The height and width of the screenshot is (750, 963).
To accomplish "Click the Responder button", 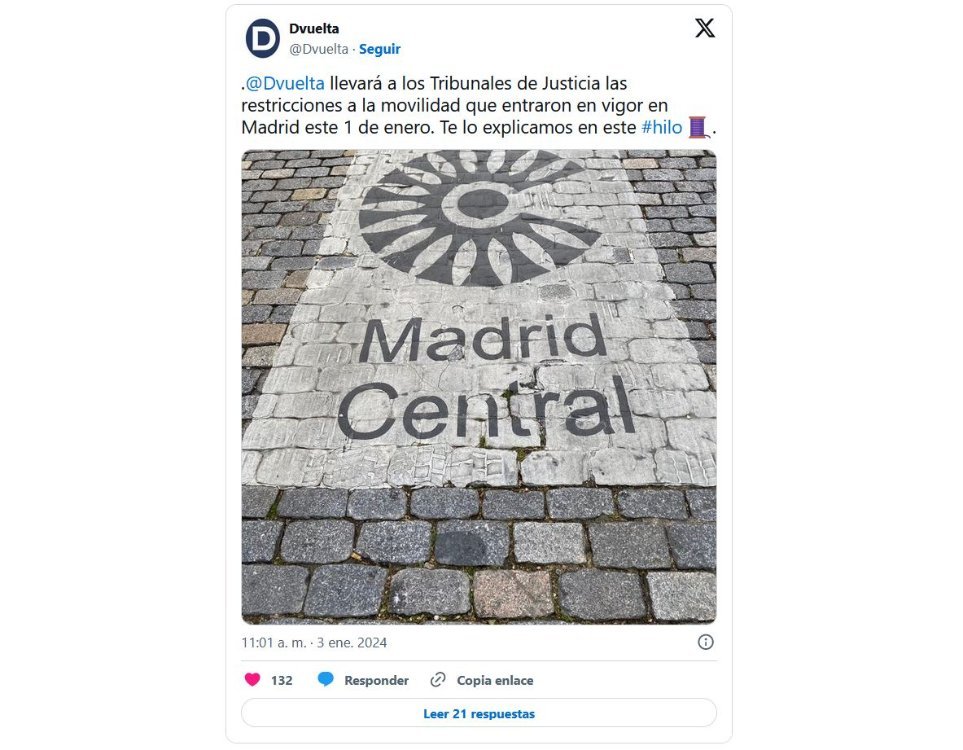I will click(x=376, y=681).
